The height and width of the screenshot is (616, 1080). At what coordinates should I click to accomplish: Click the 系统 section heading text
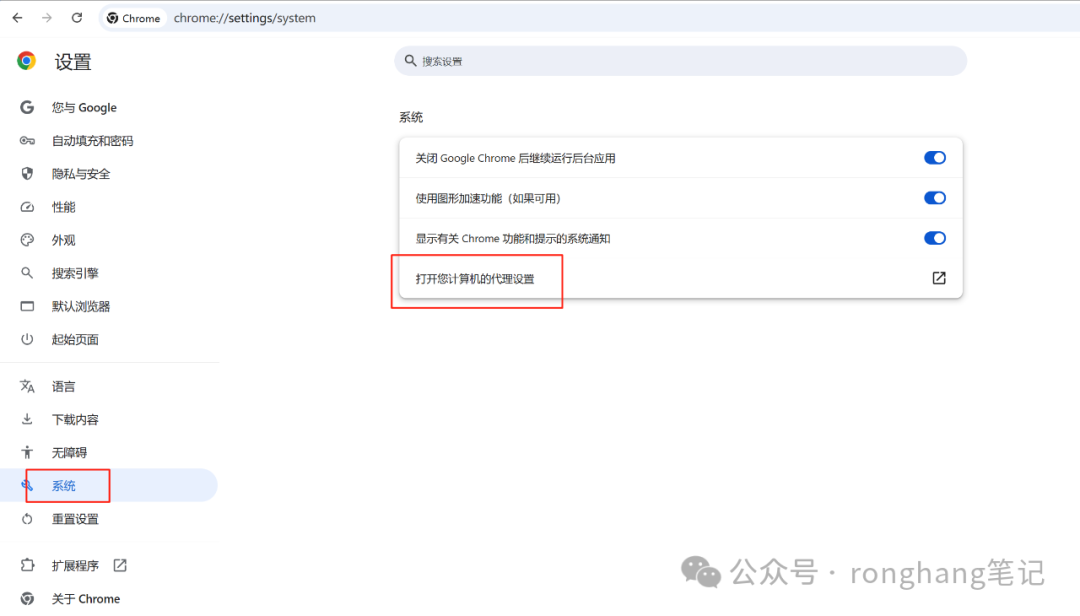click(411, 117)
